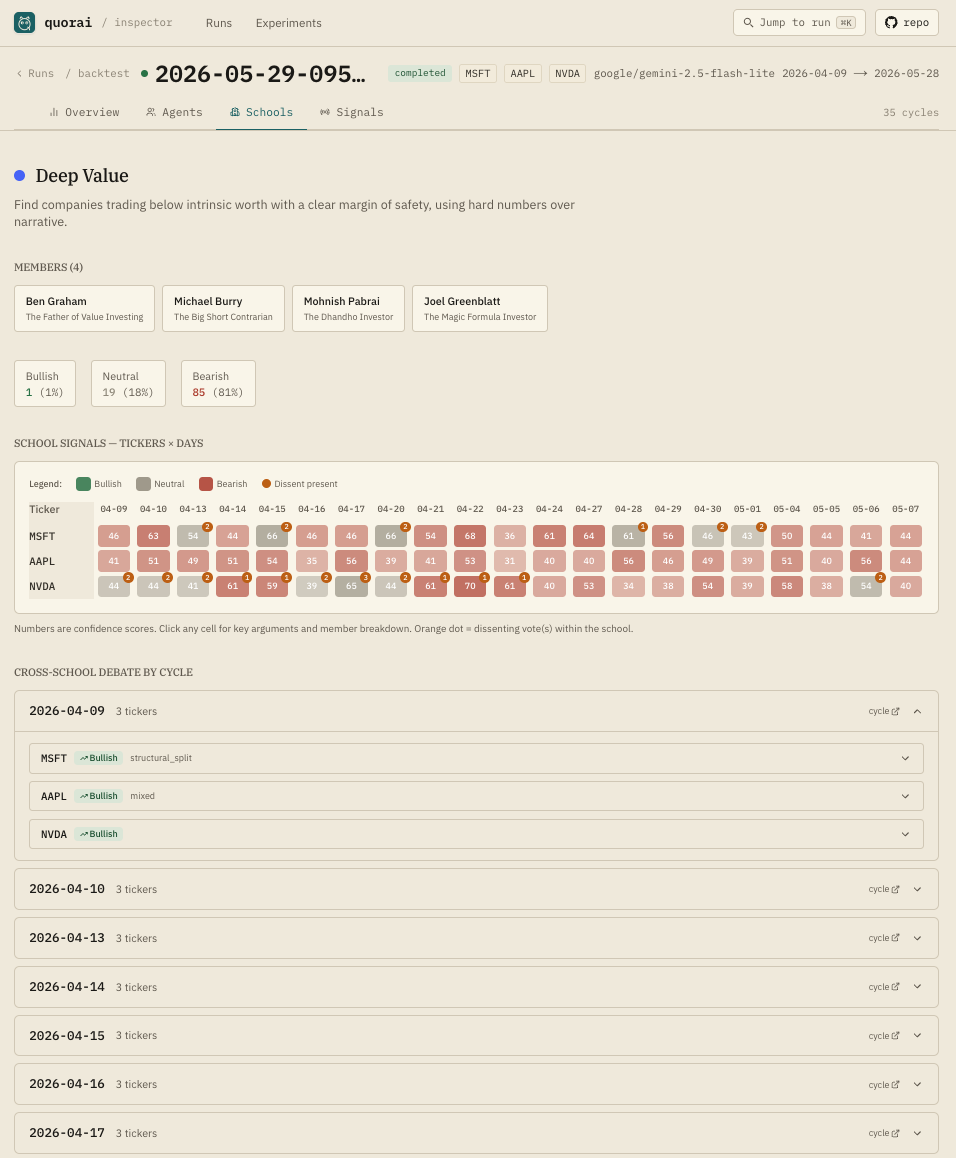This screenshot has height=1158, width=956.
Task: Open NVDA 04-22 cell with score 70
Action: click(x=470, y=586)
